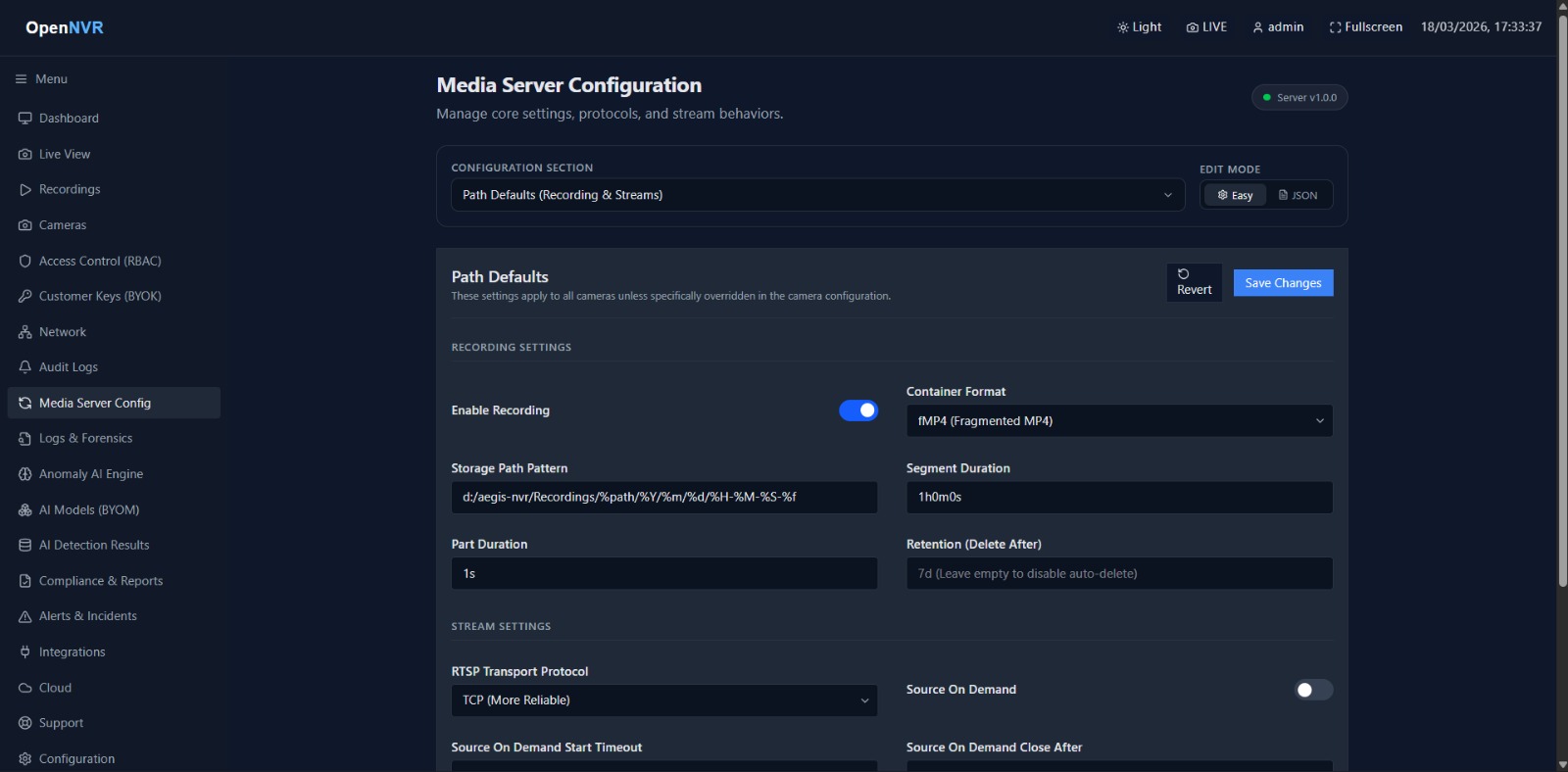Toggle the Source On Demand switch
Screen dimensions: 1568x772
coord(1313,690)
